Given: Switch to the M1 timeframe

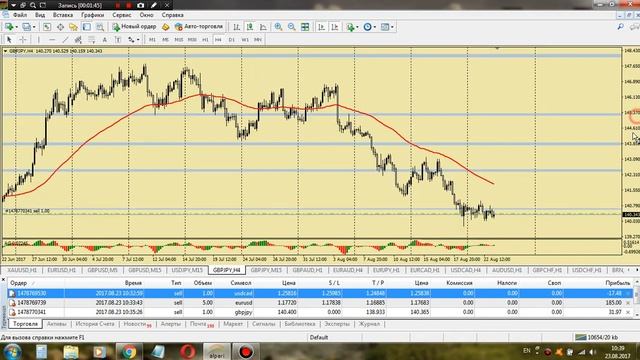Looking at the screenshot, I should click(x=152, y=40).
